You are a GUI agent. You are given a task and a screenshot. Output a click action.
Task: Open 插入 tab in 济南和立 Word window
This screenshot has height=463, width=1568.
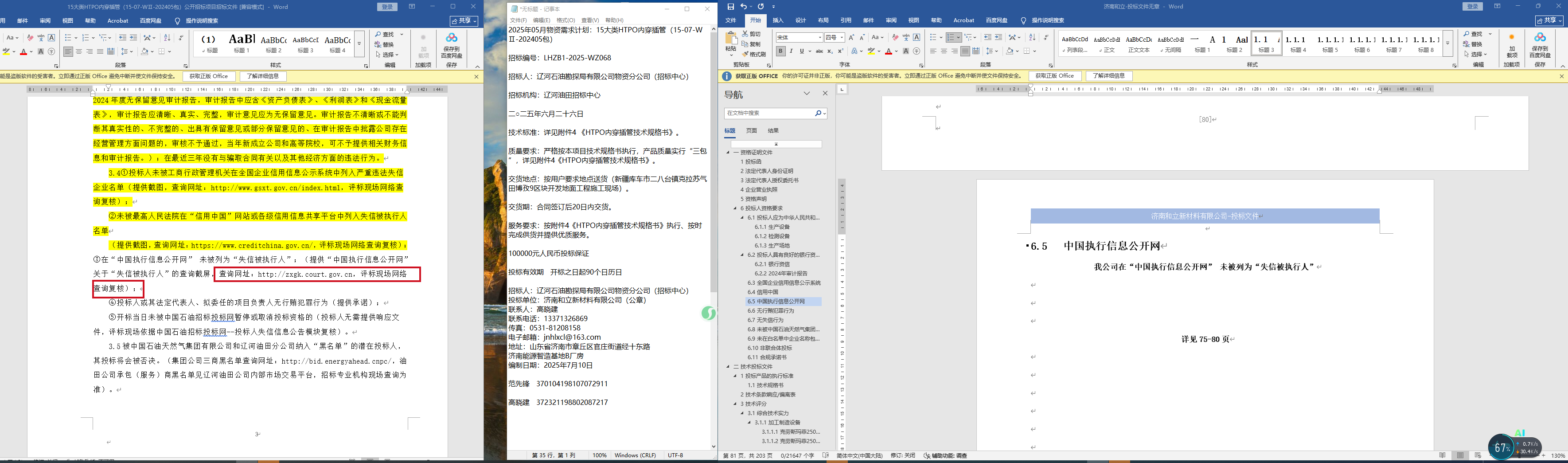778,20
